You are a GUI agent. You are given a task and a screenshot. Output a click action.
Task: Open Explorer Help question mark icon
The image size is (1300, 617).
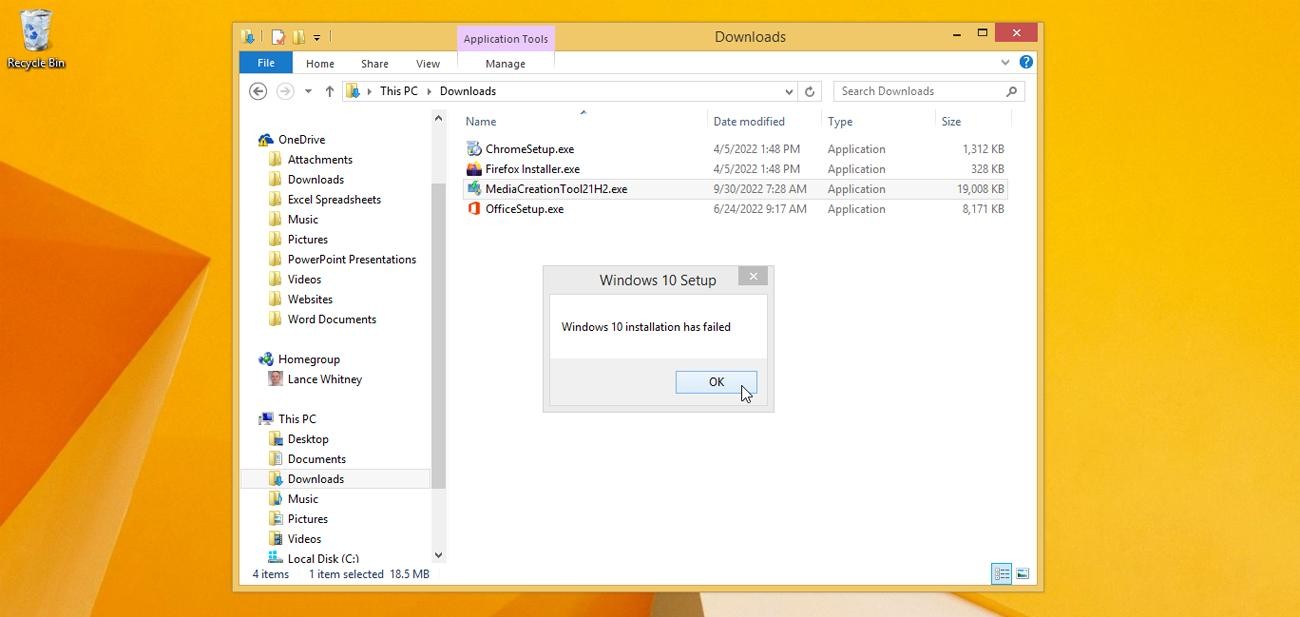1026,62
